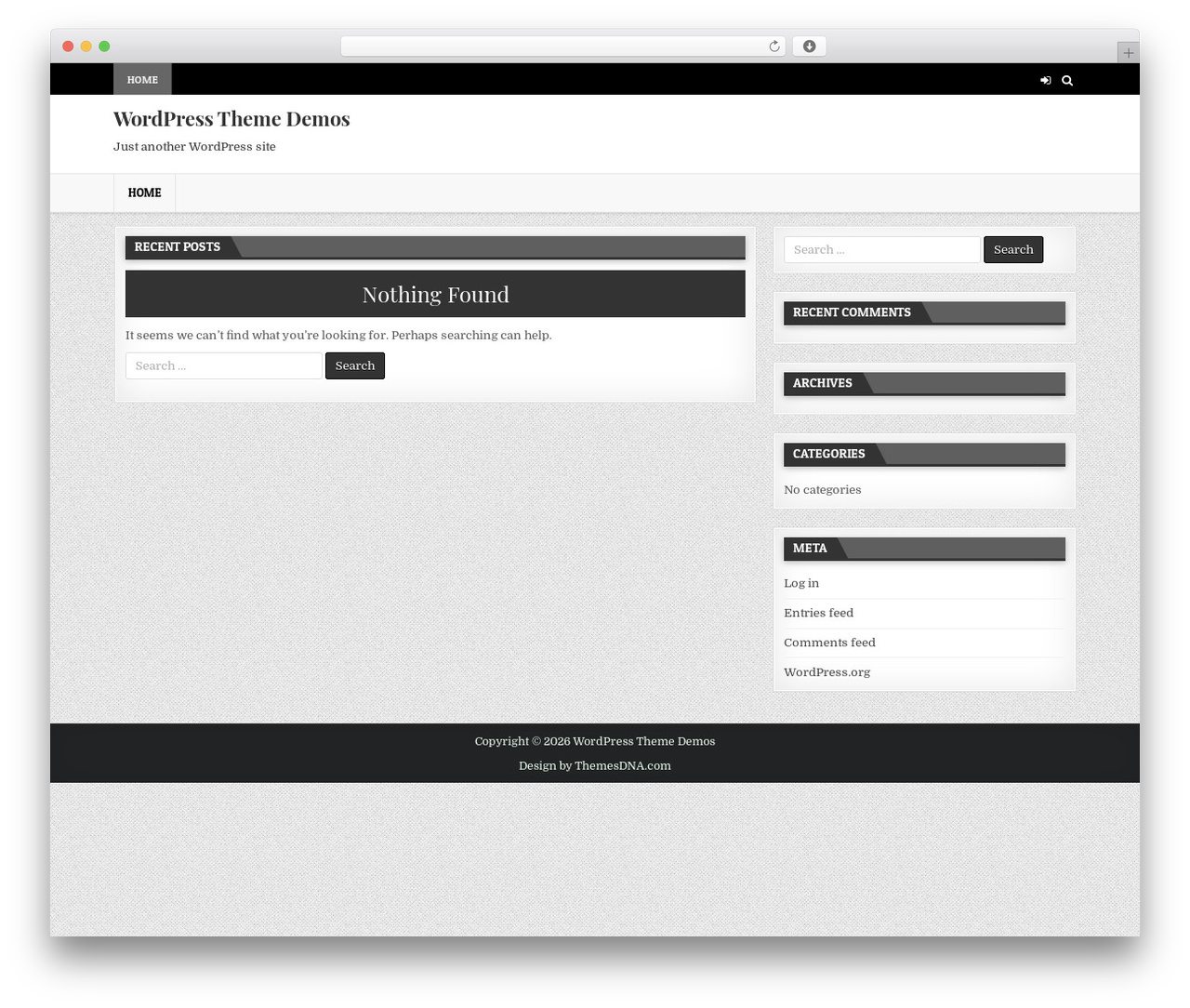
Task: Click the sidebar Search button
Action: pyautogui.click(x=1013, y=249)
